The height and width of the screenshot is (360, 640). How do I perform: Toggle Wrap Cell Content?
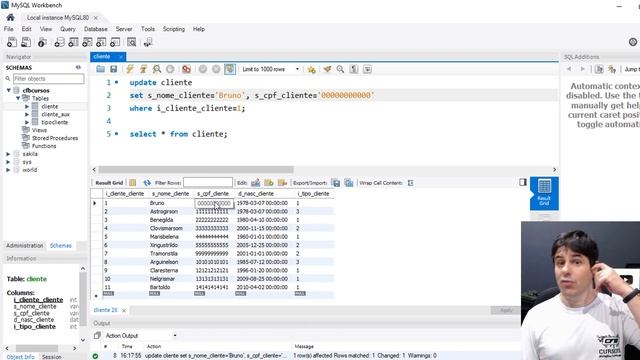point(411,183)
